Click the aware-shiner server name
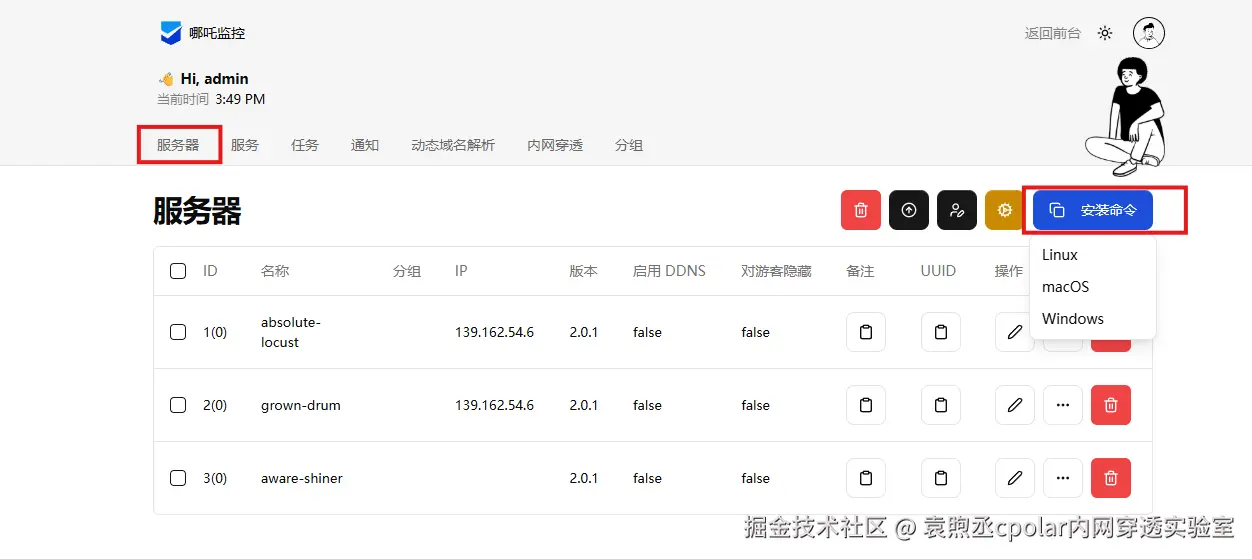This screenshot has height=559, width=1252. pyautogui.click(x=302, y=478)
